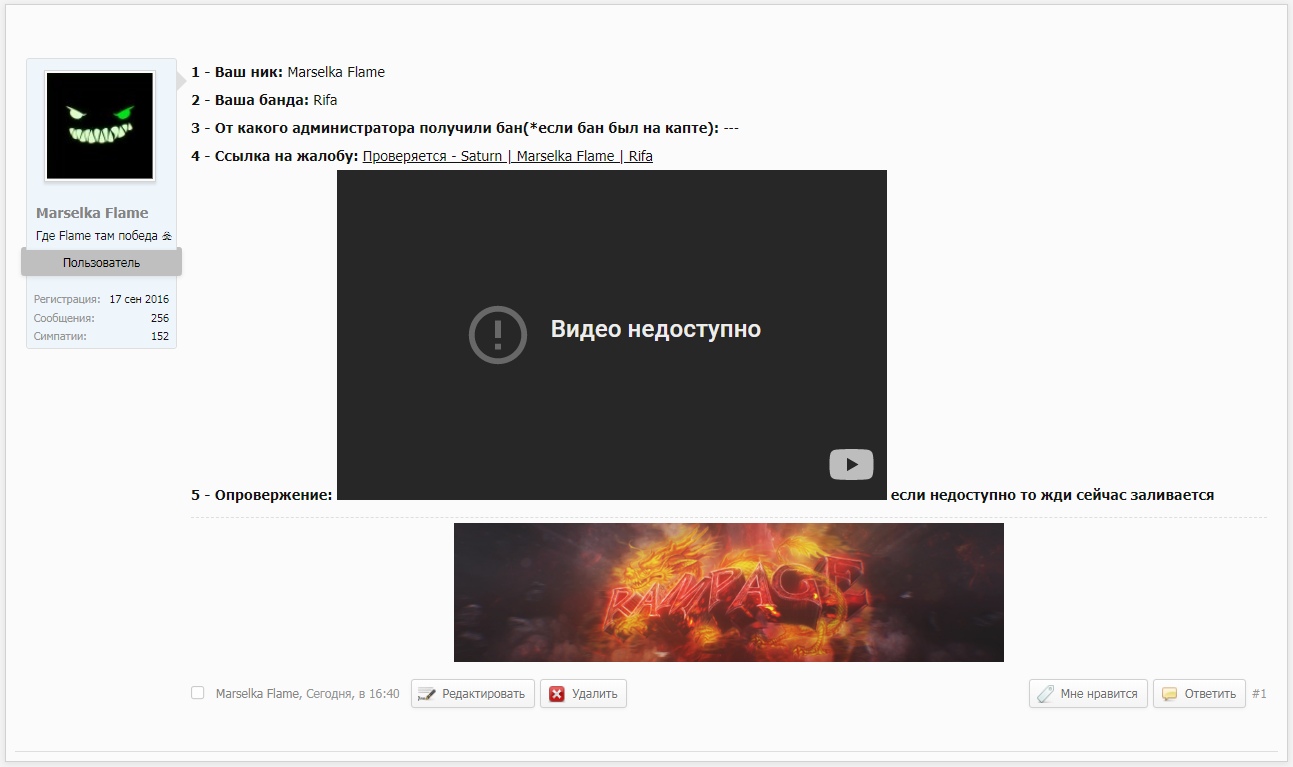Click the Видео недоступно text

coord(656,329)
